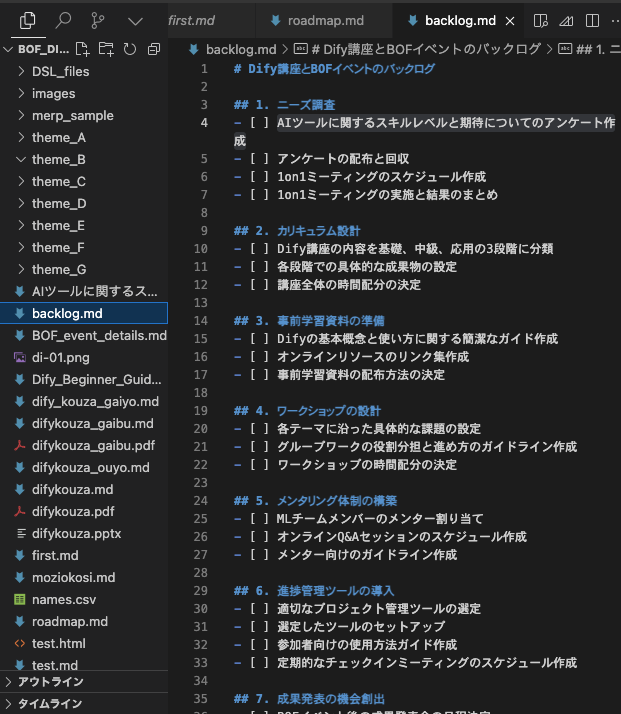Viewport: 621px width, 714px height.
Task: Collapse the BOF_DI... root folder section
Action: [43, 49]
